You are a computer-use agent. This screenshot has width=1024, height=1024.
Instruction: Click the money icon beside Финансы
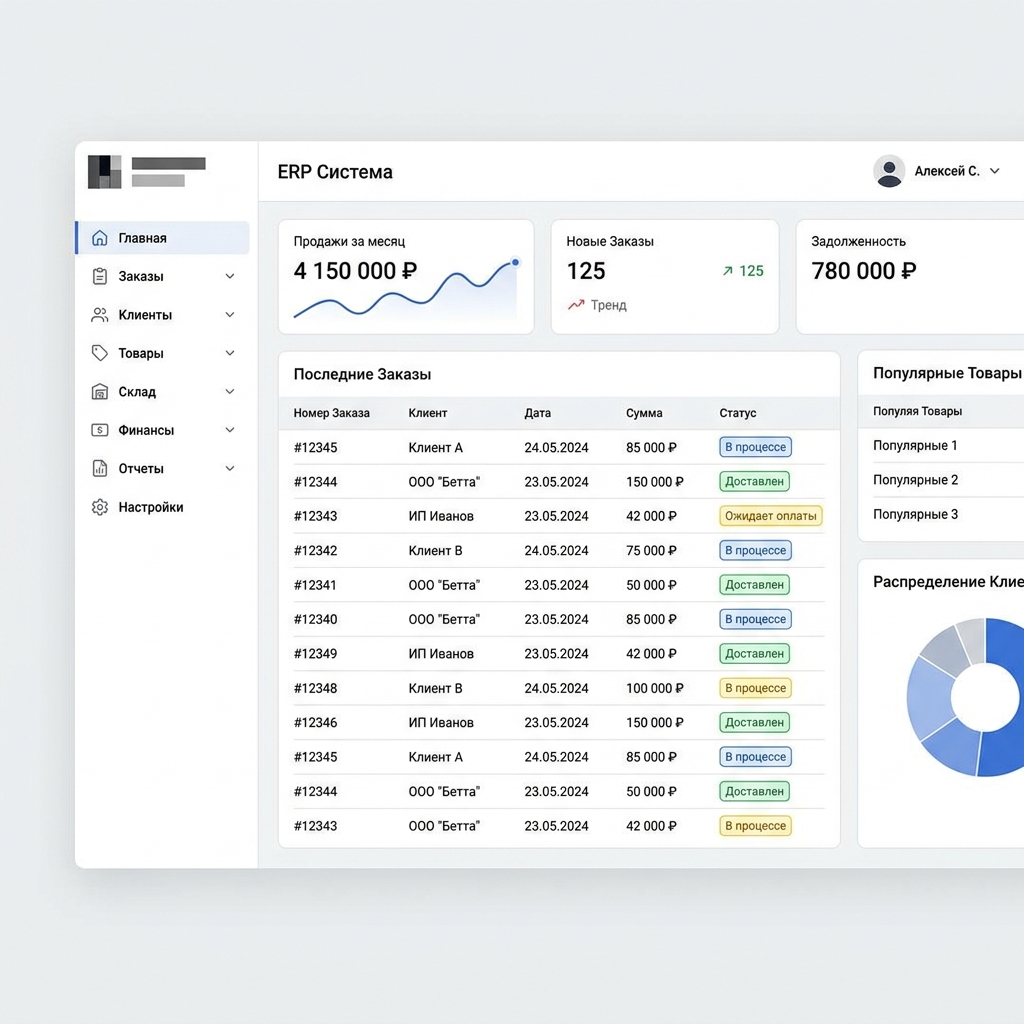99,430
